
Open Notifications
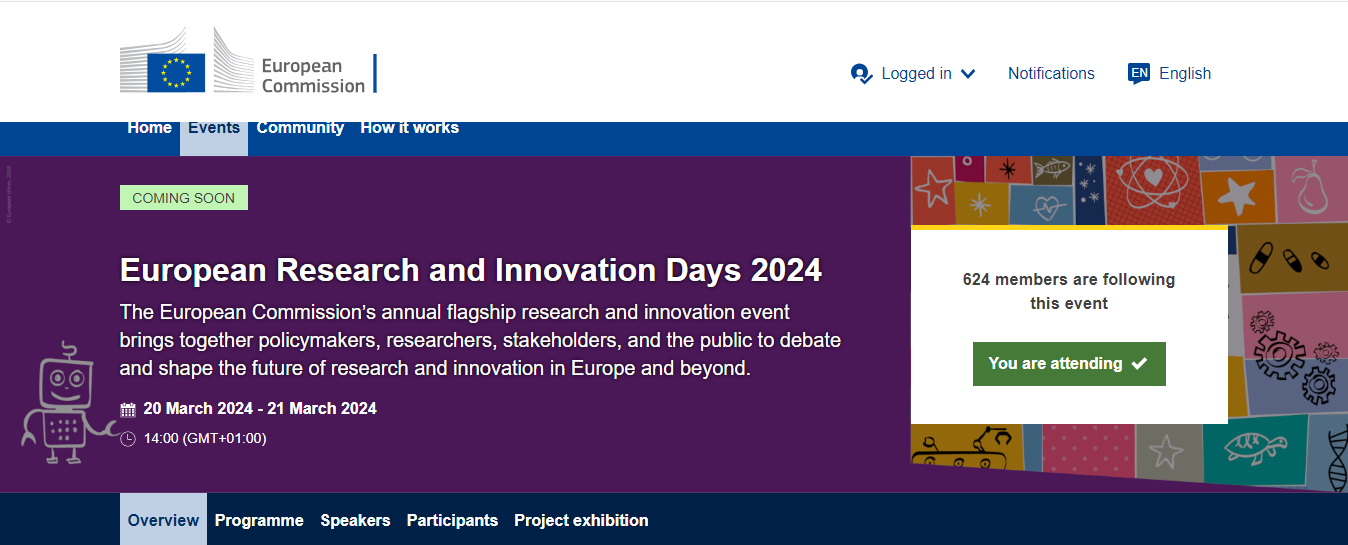(1051, 74)
